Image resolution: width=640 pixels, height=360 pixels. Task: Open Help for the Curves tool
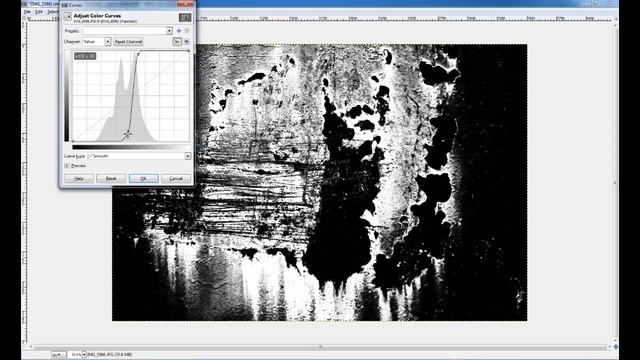click(x=79, y=178)
